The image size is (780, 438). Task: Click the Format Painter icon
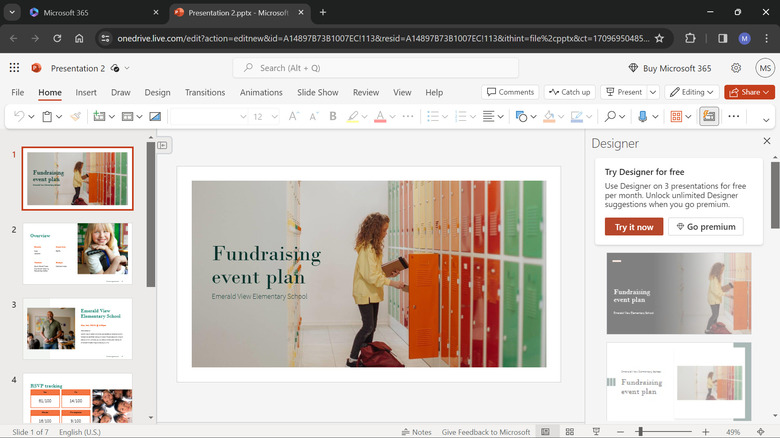tap(75, 117)
